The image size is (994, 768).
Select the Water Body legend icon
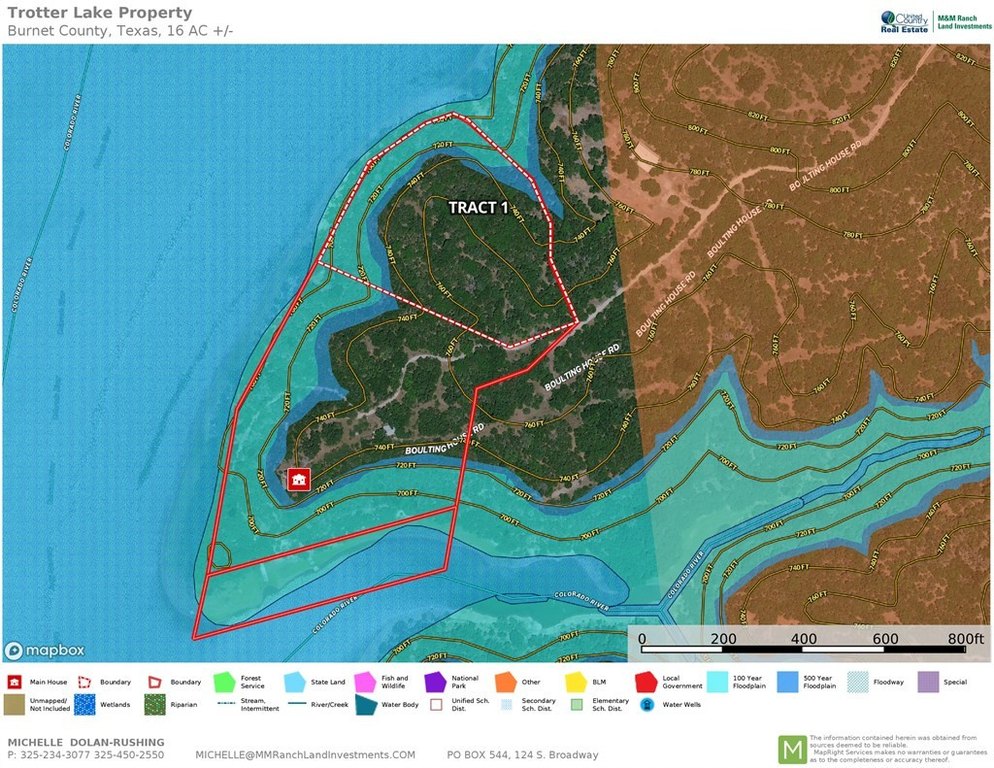(365, 705)
